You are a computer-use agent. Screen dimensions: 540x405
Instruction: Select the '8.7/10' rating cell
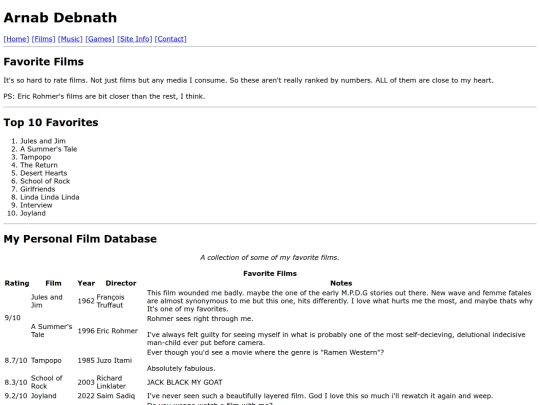point(16,360)
